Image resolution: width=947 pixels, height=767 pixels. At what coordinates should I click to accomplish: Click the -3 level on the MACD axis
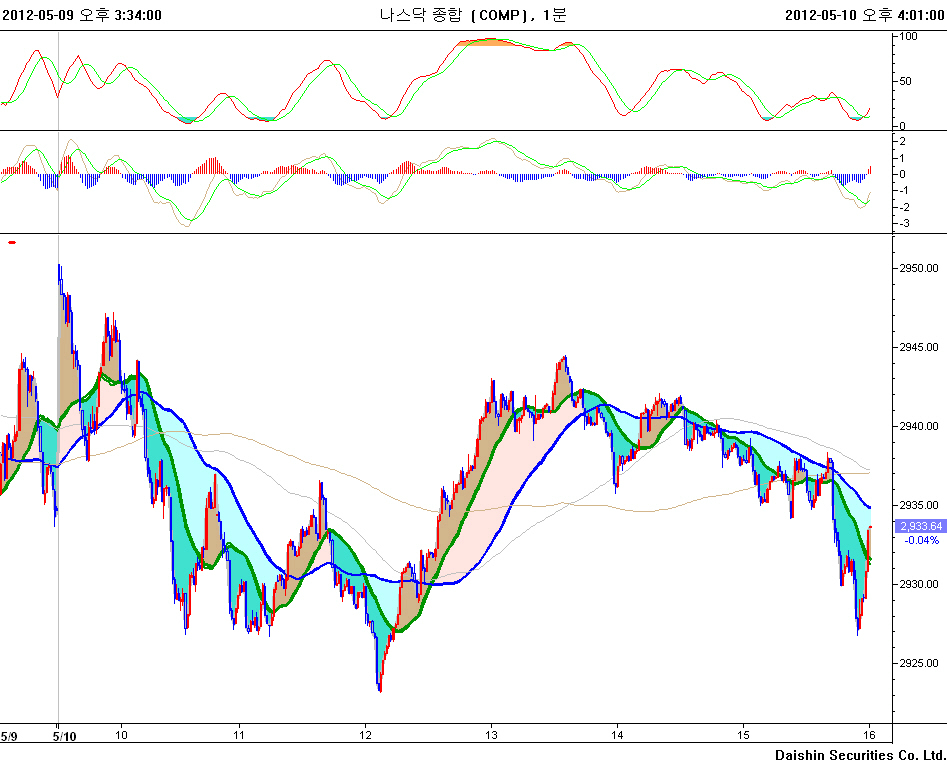pyautogui.click(x=904, y=223)
